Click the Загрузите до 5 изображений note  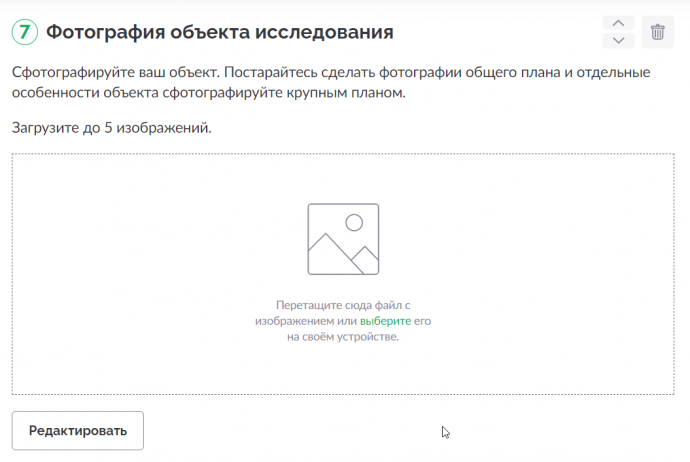(x=112, y=128)
